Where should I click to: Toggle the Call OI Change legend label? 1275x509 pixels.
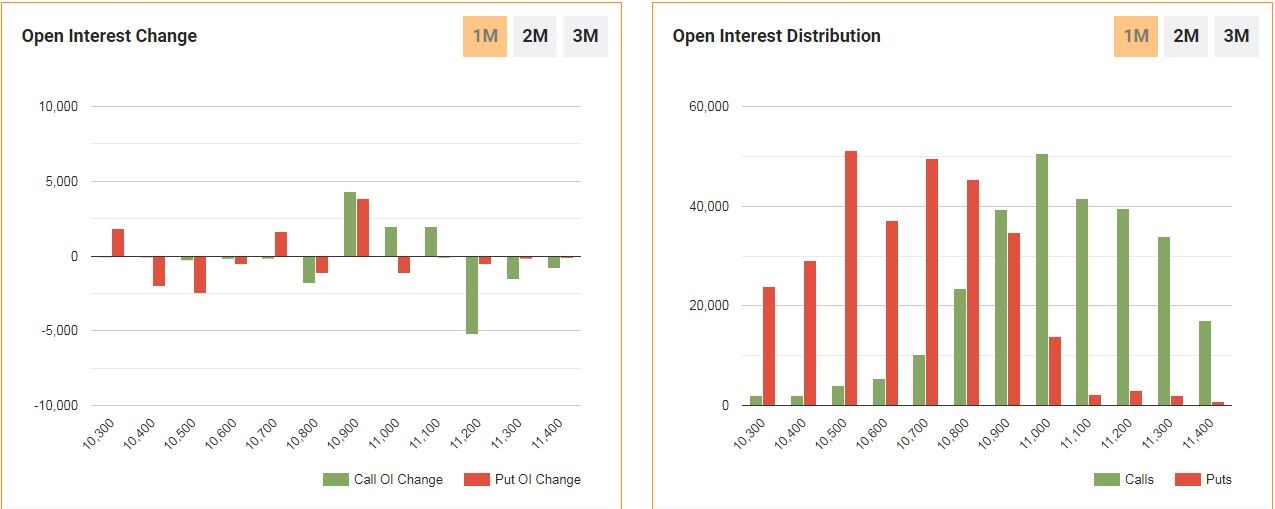coord(398,479)
